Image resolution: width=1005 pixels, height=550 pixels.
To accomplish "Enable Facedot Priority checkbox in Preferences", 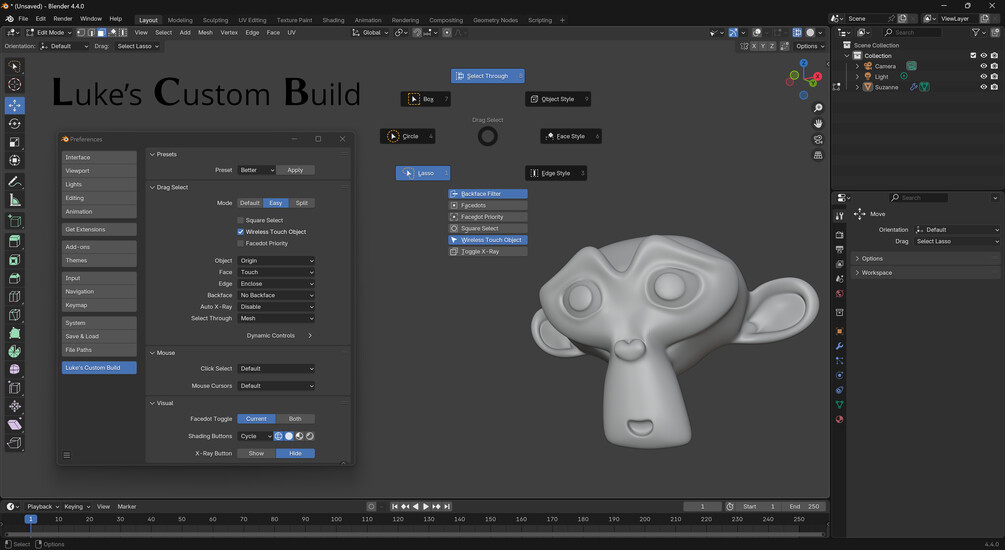I will tap(240, 243).
